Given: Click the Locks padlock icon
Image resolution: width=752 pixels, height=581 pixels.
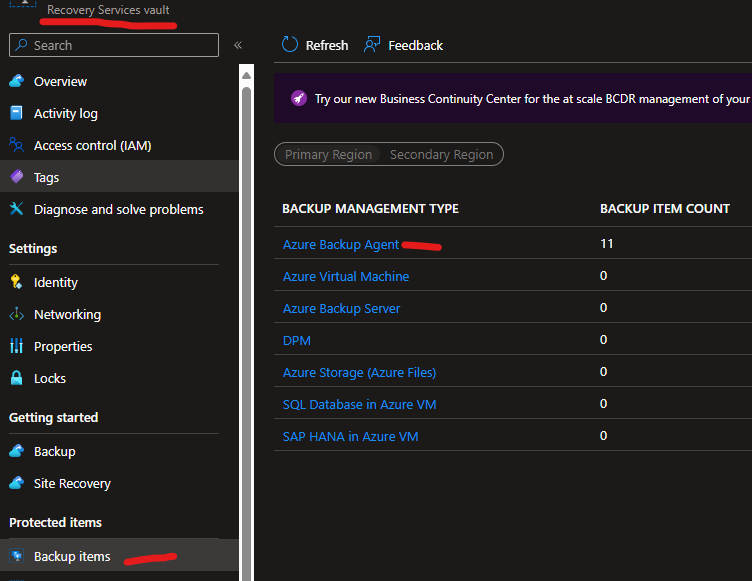Looking at the screenshot, I should click(16, 378).
